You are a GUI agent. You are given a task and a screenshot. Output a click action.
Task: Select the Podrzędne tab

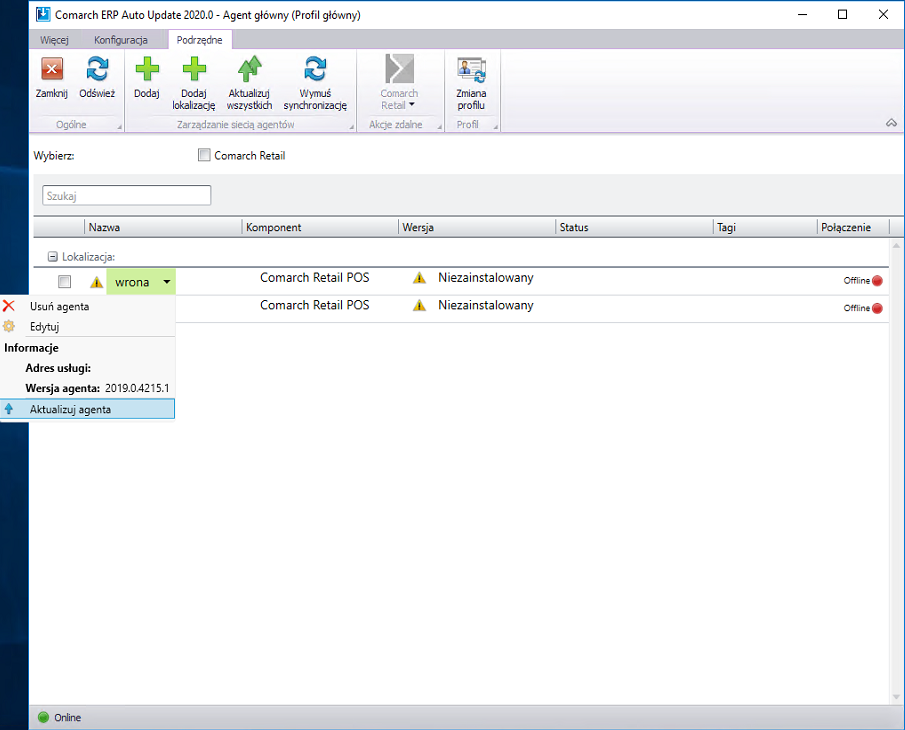point(200,40)
